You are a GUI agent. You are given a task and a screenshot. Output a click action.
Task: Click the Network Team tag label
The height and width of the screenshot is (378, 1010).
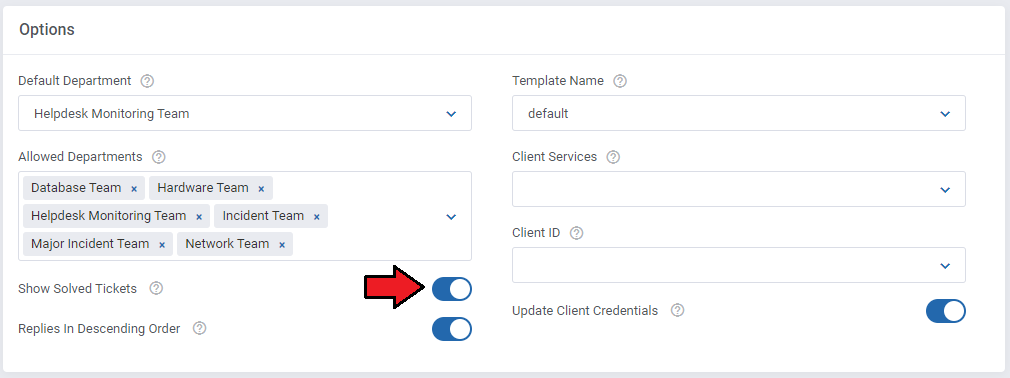click(x=227, y=244)
